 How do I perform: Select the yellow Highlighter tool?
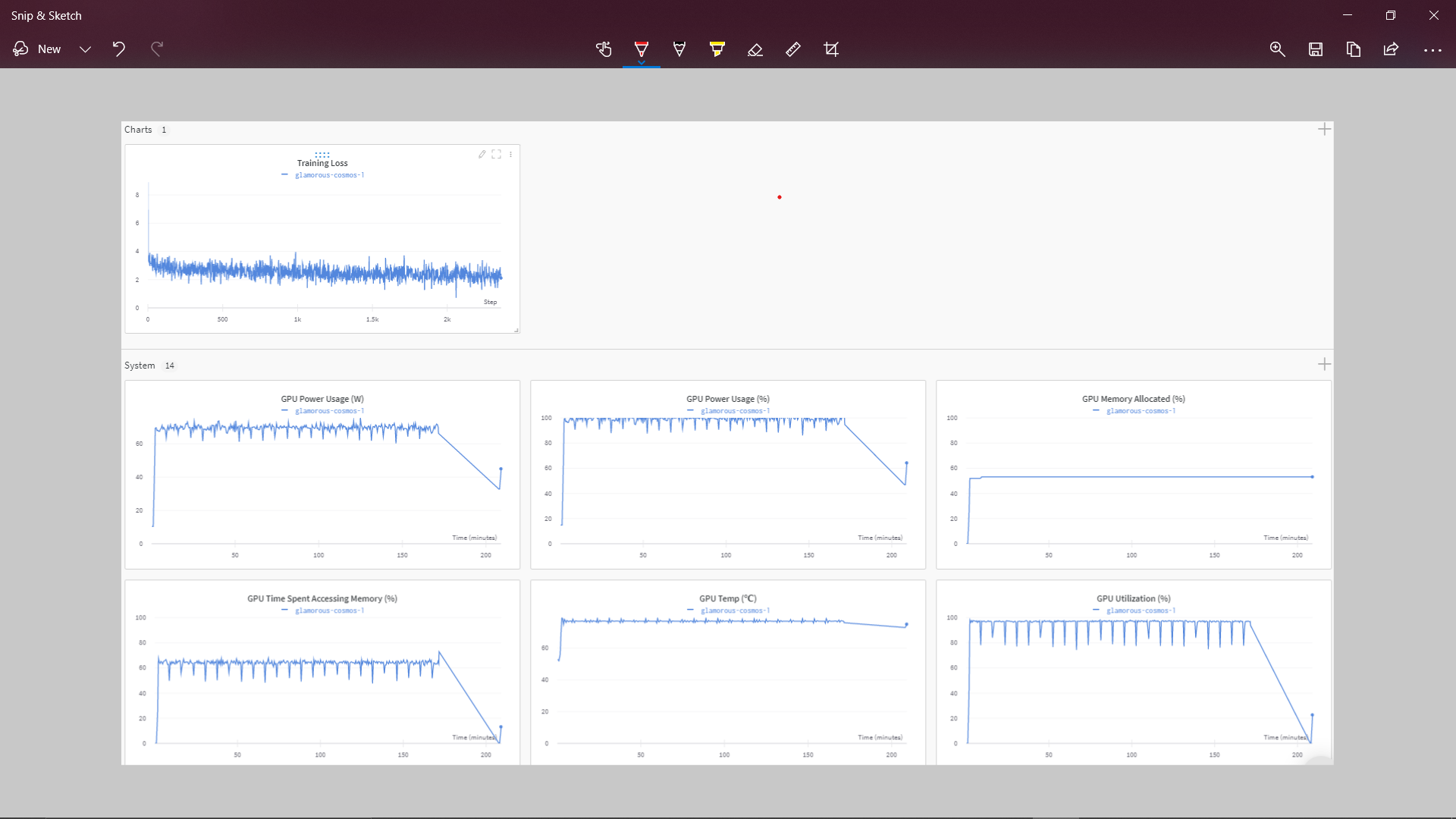[x=717, y=49]
